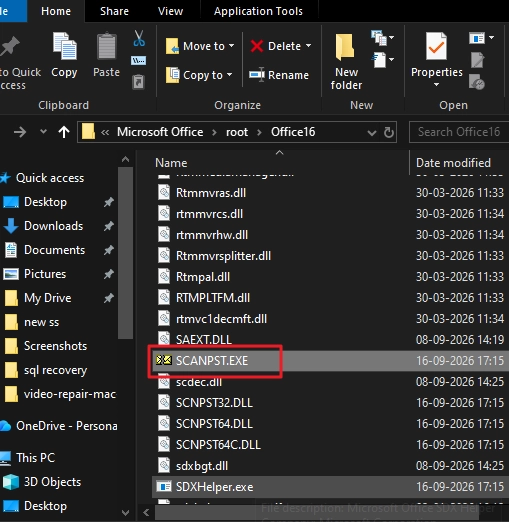Click the Cut scissors icon

click(139, 38)
